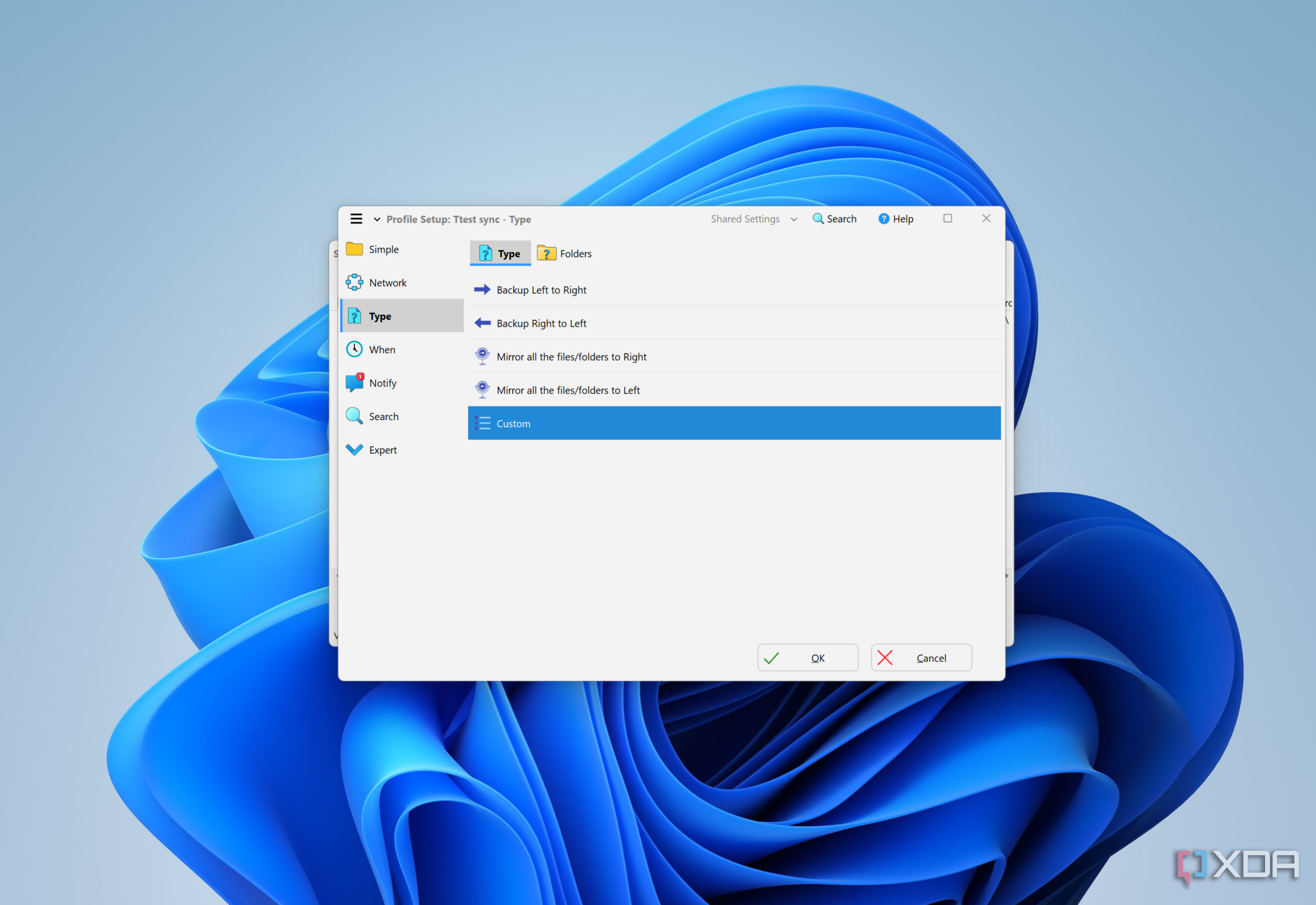Open the Expert chevron icon section
1316x905 pixels.
click(354, 450)
